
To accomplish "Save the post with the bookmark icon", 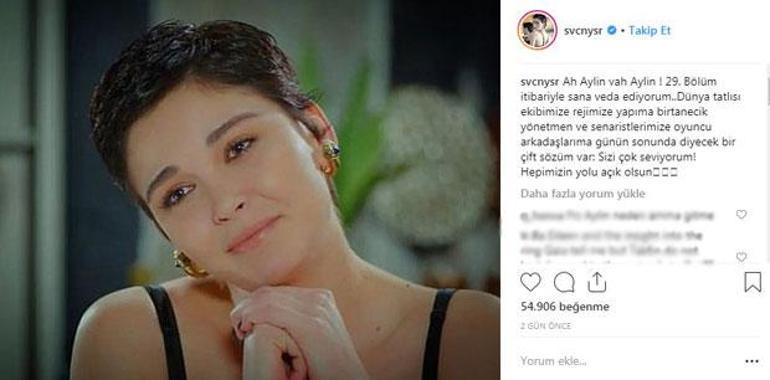I will 752,282.
